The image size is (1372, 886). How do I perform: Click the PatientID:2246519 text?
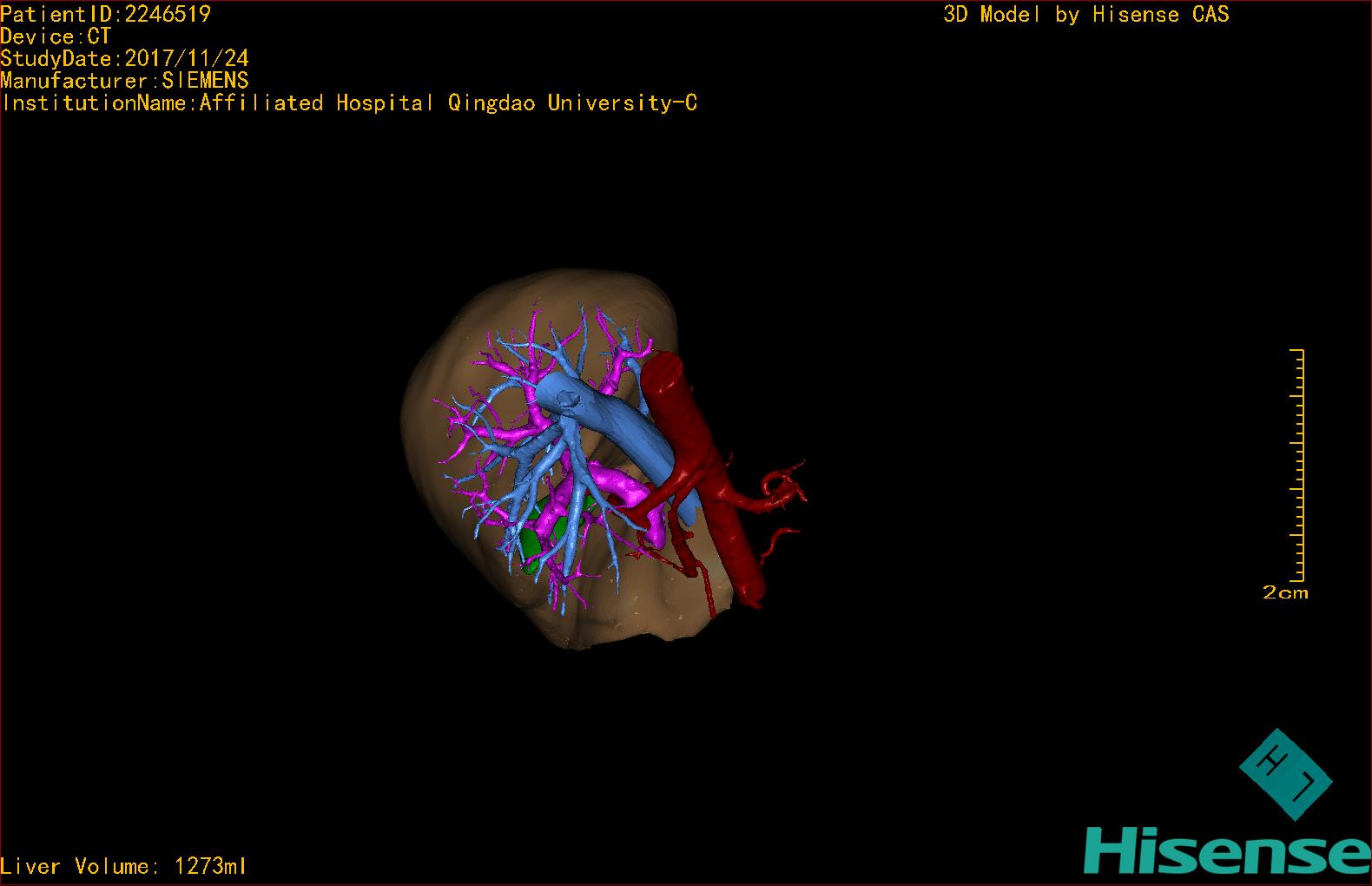[x=105, y=14]
